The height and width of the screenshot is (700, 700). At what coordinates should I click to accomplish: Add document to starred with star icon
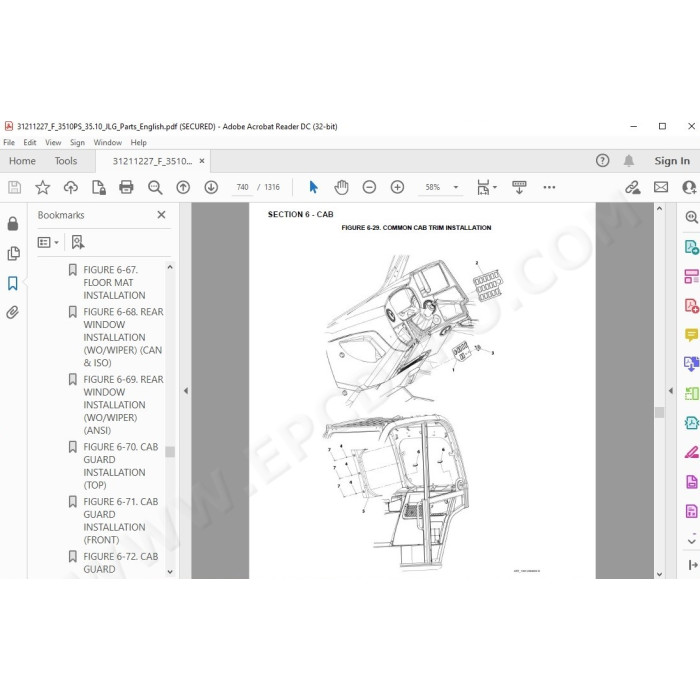point(42,187)
